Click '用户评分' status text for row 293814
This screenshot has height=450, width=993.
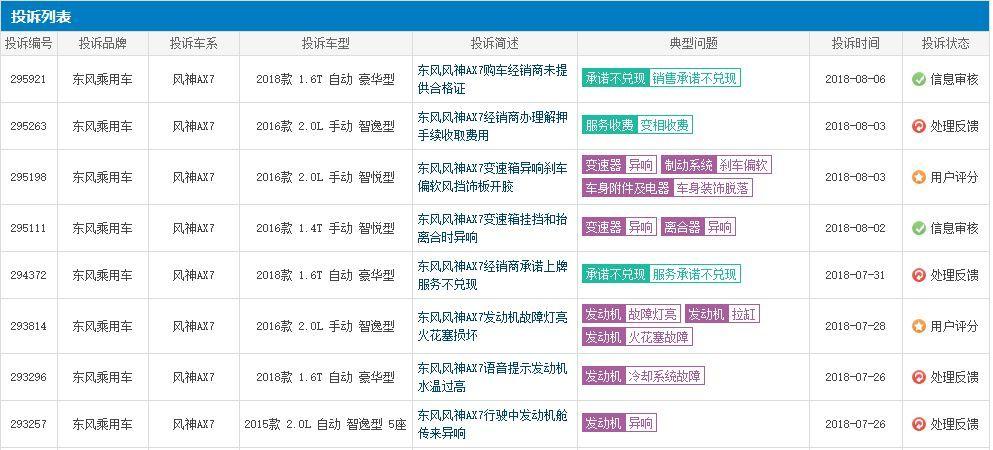point(954,326)
